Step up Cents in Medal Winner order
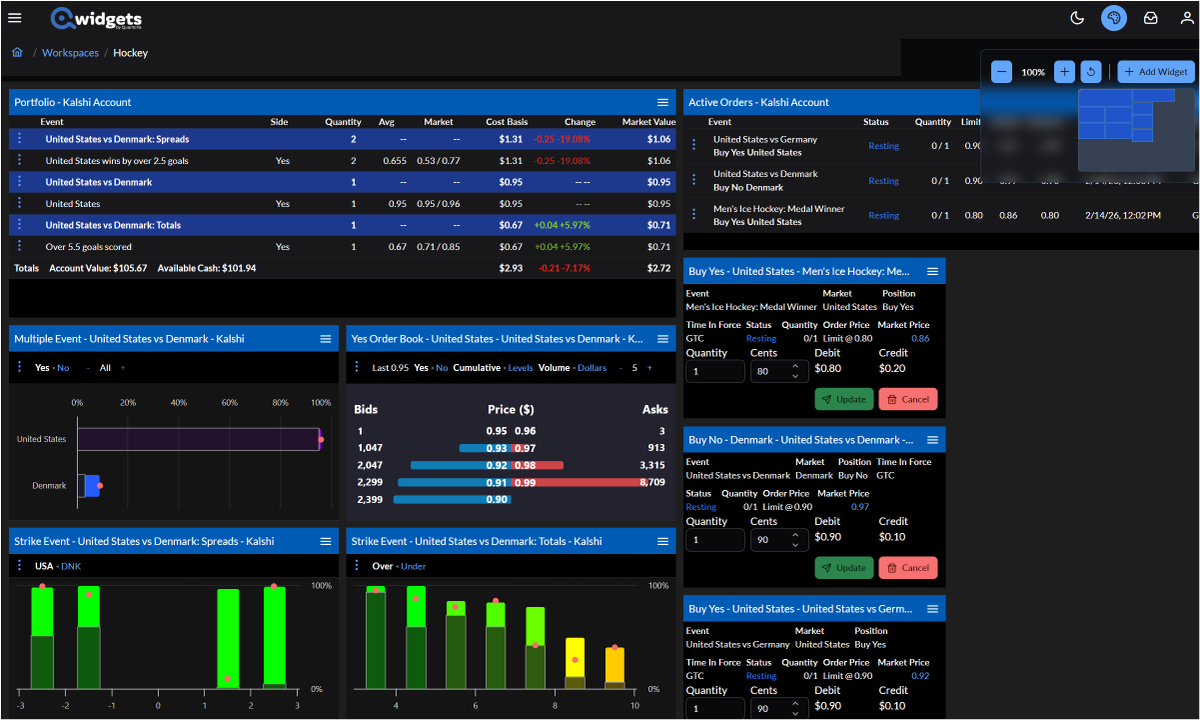Viewport: 1200px width, 720px height. pos(794,365)
